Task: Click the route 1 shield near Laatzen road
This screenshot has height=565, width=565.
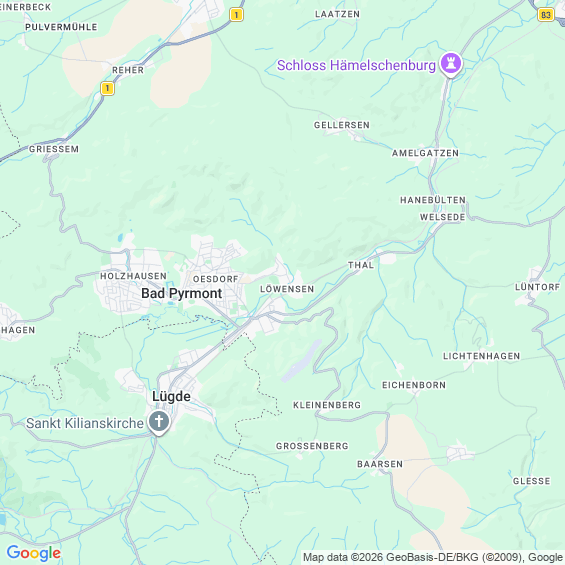Action: pyautogui.click(x=236, y=15)
